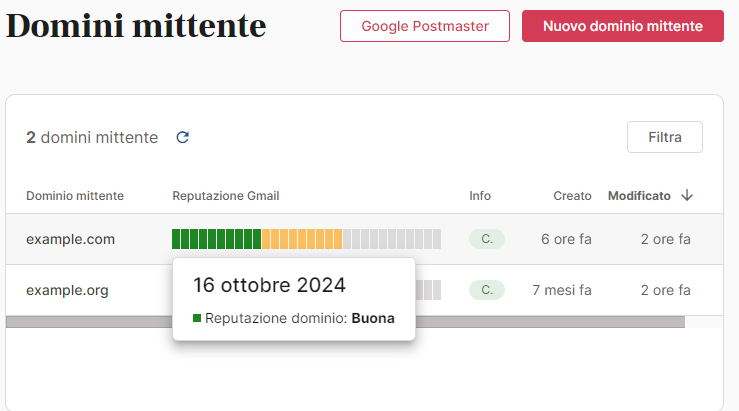Click the refresh icon beside domini mittente count
This screenshot has height=411, width=739.
click(x=182, y=137)
